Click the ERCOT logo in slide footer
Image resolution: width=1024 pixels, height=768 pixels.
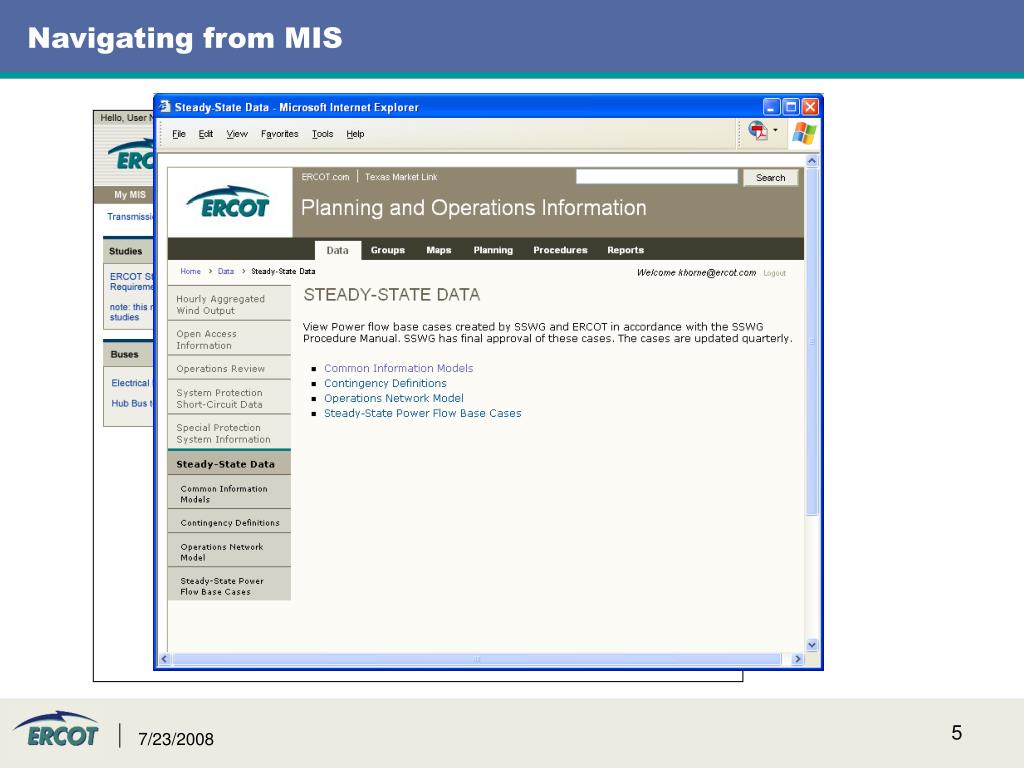click(x=56, y=729)
